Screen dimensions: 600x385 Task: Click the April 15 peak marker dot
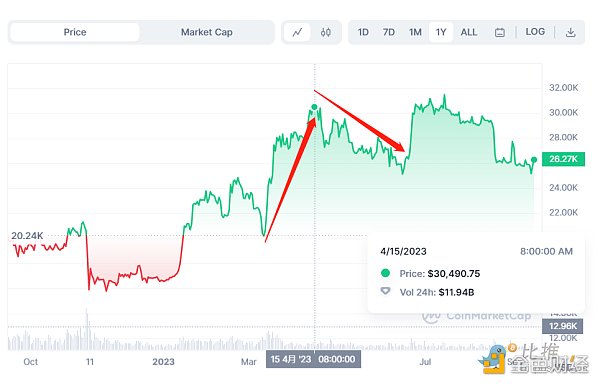pyautogui.click(x=314, y=107)
